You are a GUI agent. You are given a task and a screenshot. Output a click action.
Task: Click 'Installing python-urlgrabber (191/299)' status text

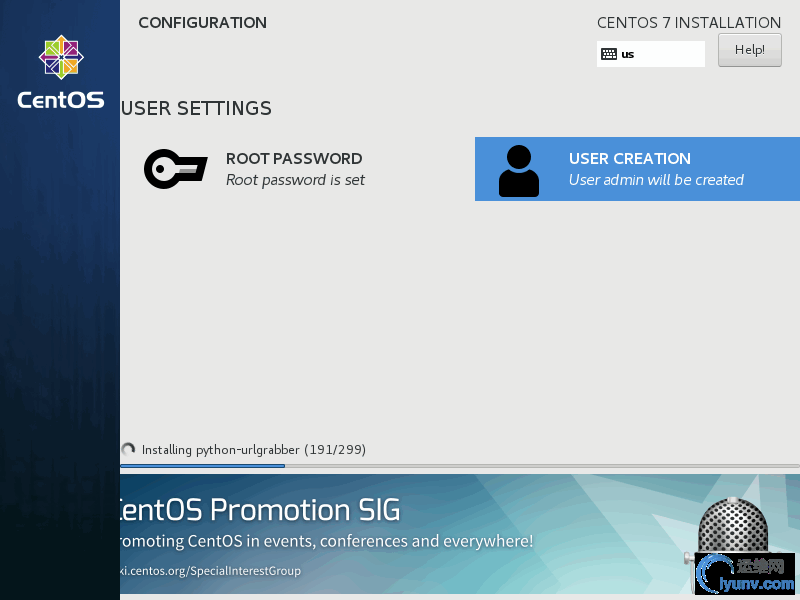[254, 449]
